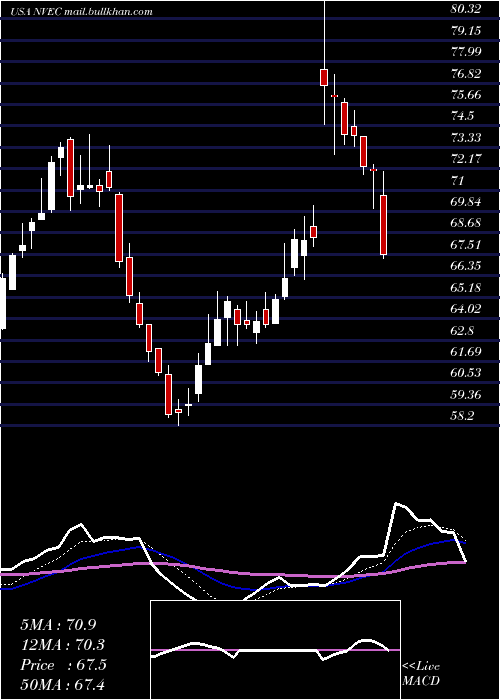Viewport: 500px width, 700px height.
Task: Click the '5MA : 70.9' readout
Action: (x=58, y=625)
